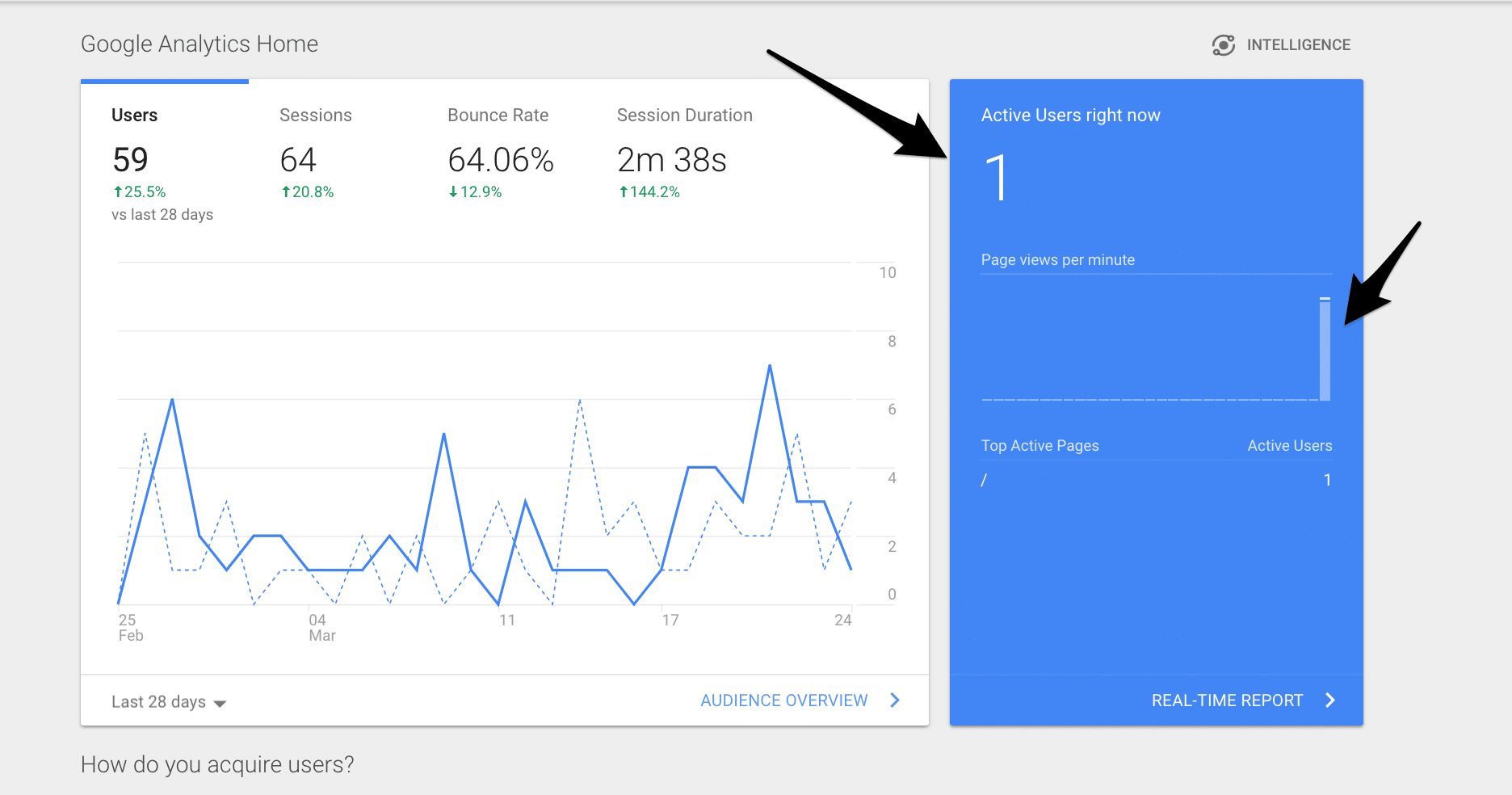Click the Page views per minute label
The width and height of the screenshot is (1512, 795).
click(x=1058, y=260)
